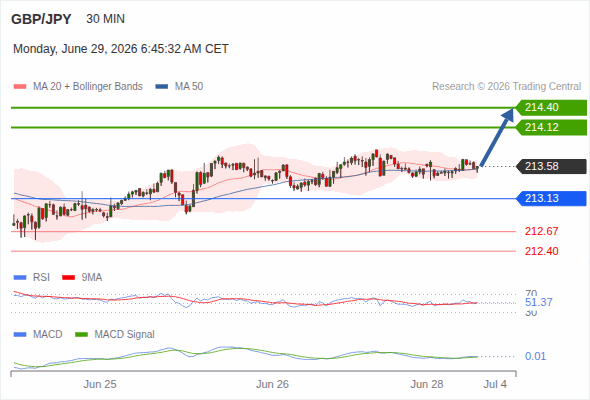Click the Research Trading Central copyright text
This screenshot has height=400, width=590.
click(506, 87)
